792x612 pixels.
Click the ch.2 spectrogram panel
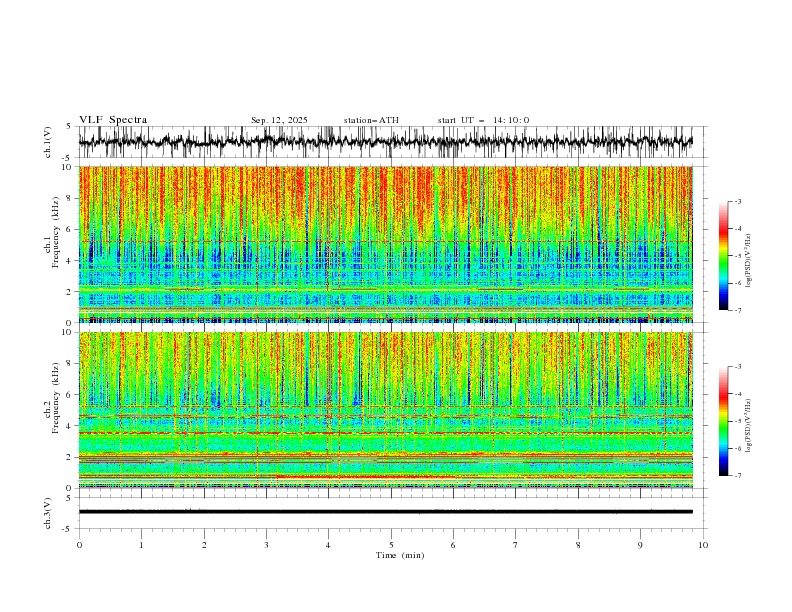[x=386, y=410]
